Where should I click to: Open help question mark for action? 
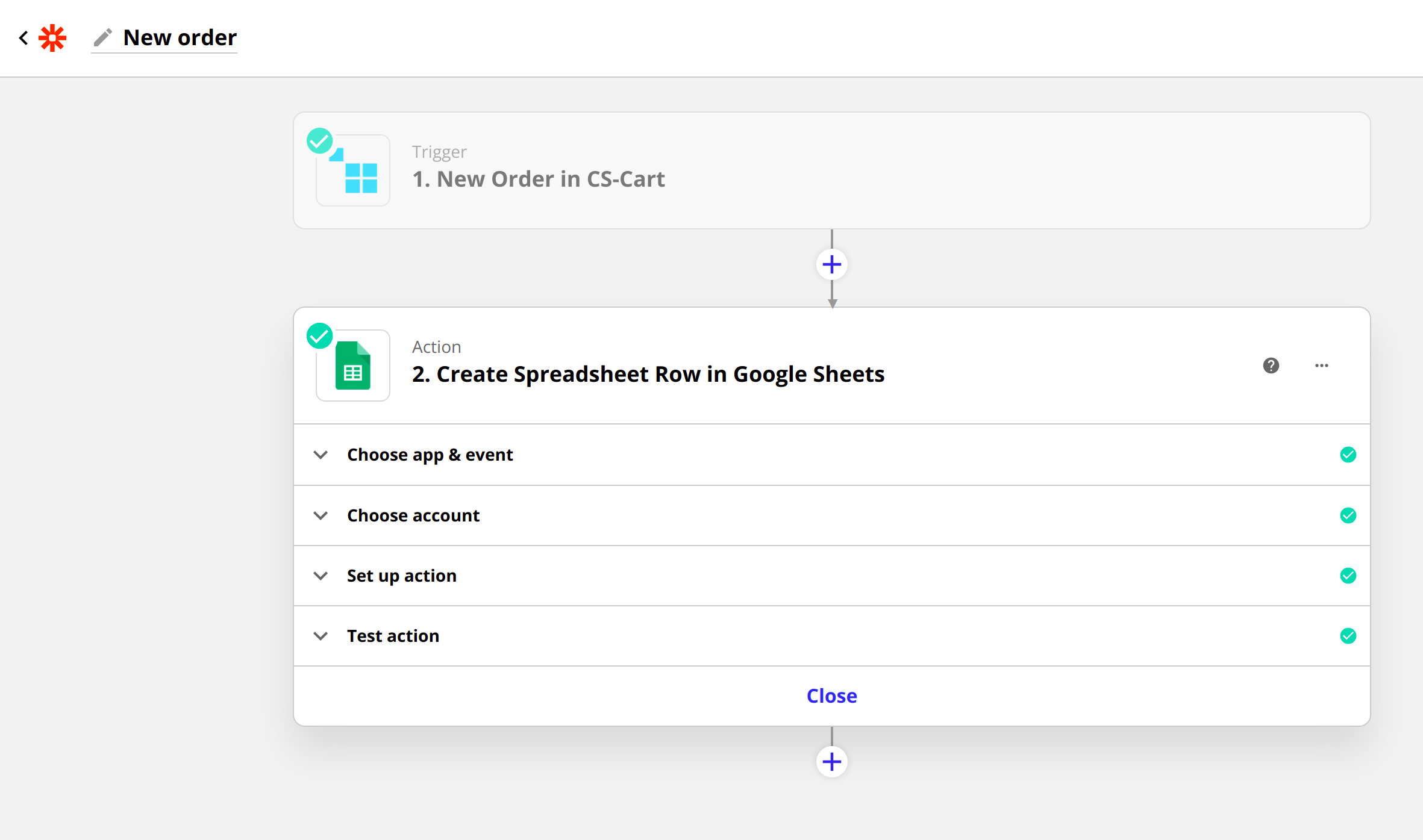click(1271, 366)
